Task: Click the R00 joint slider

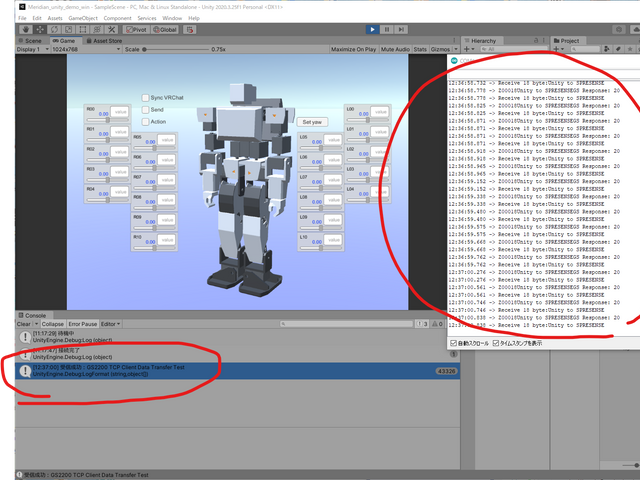Action: point(108,122)
